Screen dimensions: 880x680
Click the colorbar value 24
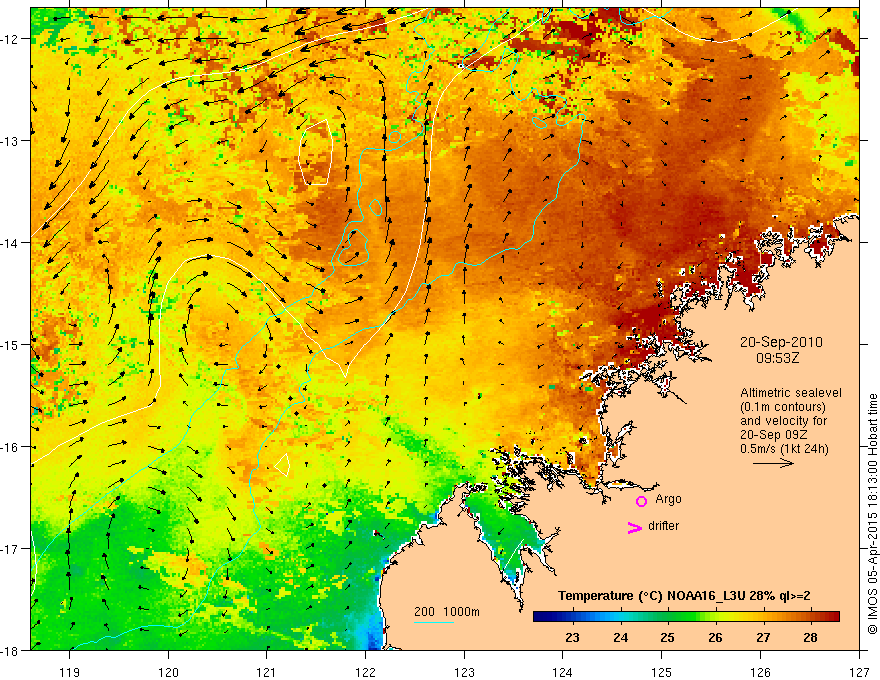tap(620, 638)
